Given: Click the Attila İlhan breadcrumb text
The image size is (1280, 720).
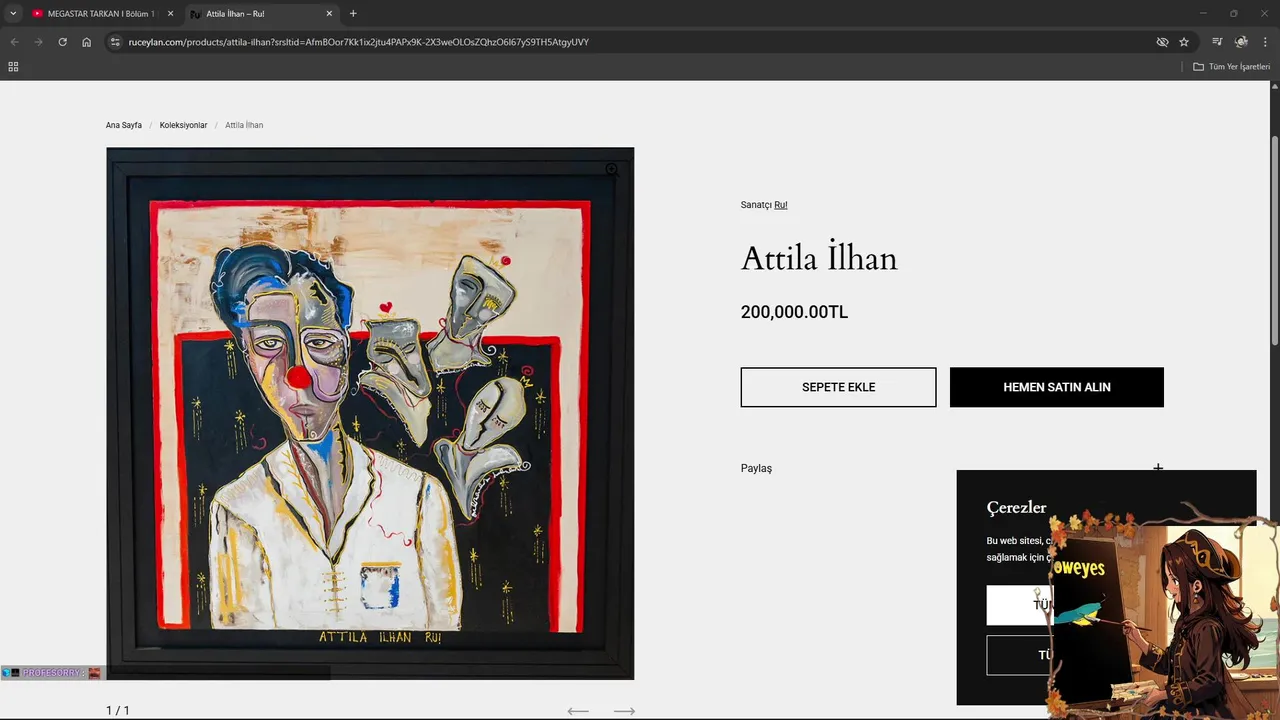Looking at the screenshot, I should pos(244,125).
